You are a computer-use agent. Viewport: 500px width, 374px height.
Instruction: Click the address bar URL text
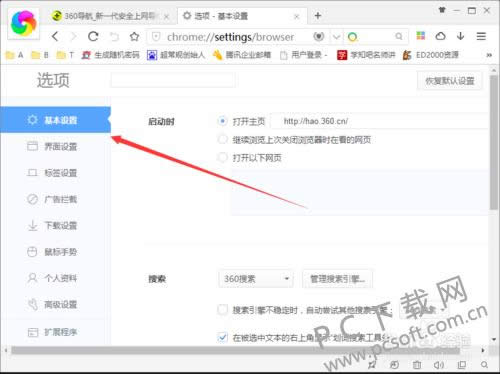231,37
